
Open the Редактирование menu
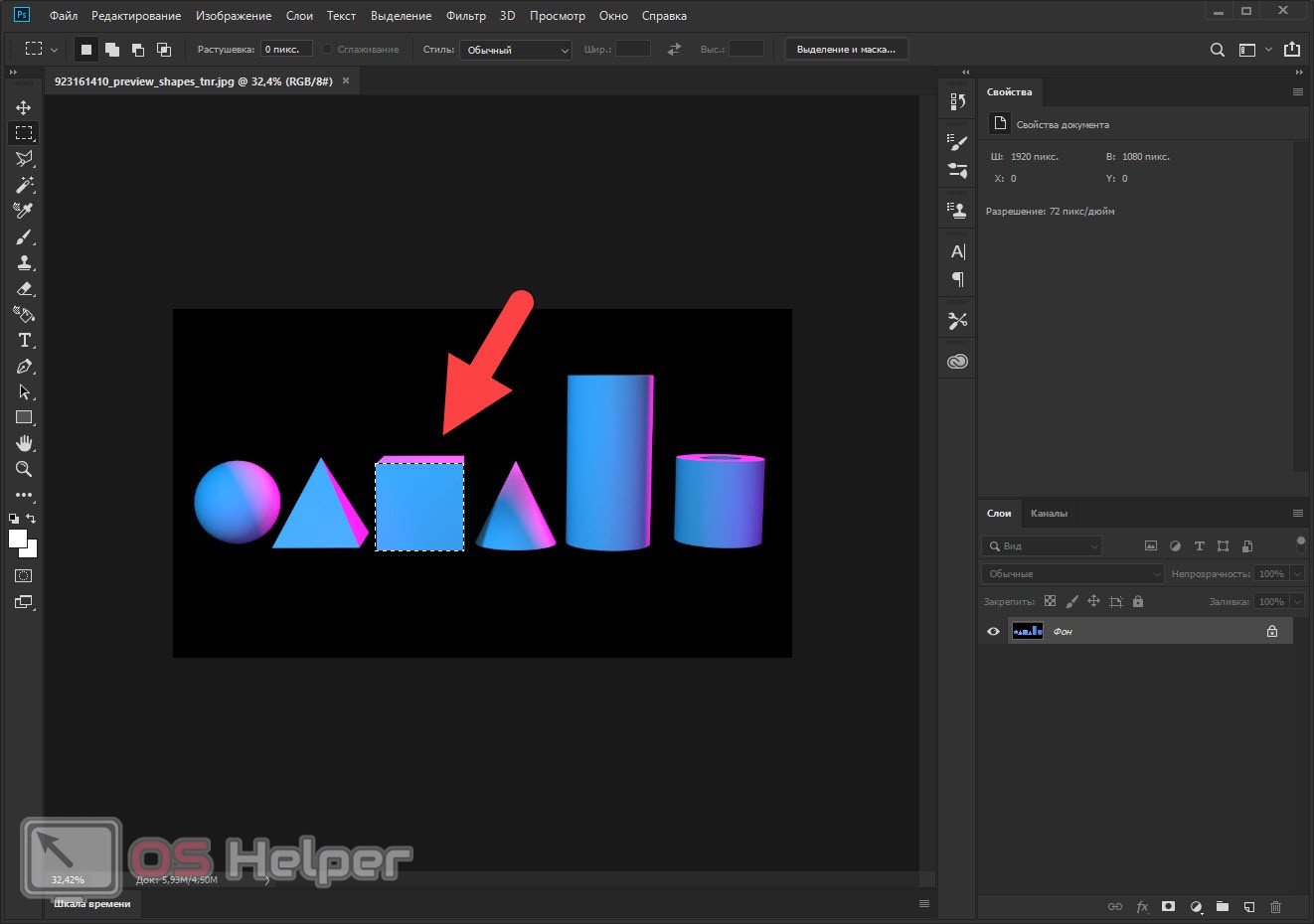pyautogui.click(x=136, y=16)
